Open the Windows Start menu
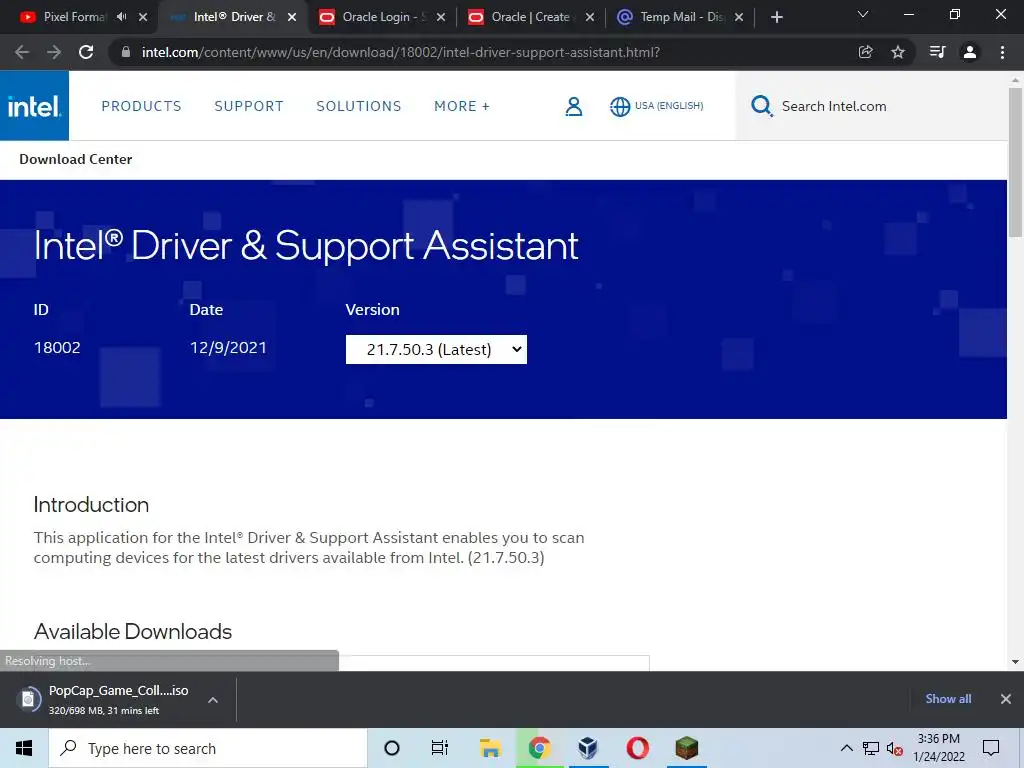Image resolution: width=1024 pixels, height=768 pixels. pos(24,748)
